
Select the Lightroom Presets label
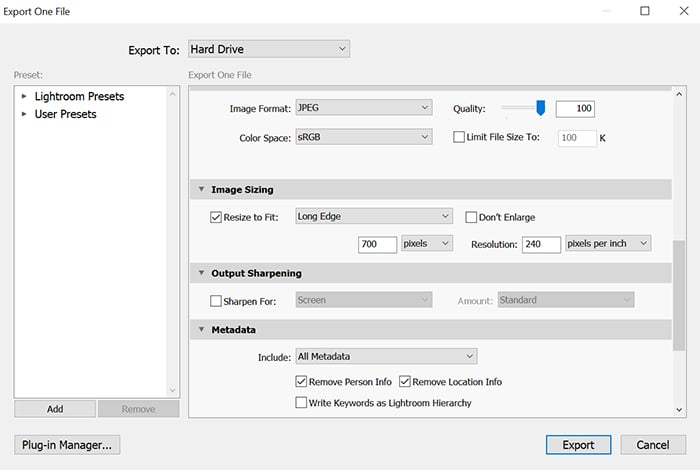pos(79,96)
